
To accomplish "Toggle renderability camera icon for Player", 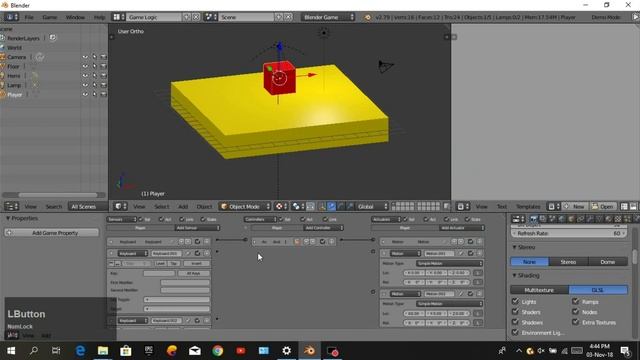I will pos(103,94).
